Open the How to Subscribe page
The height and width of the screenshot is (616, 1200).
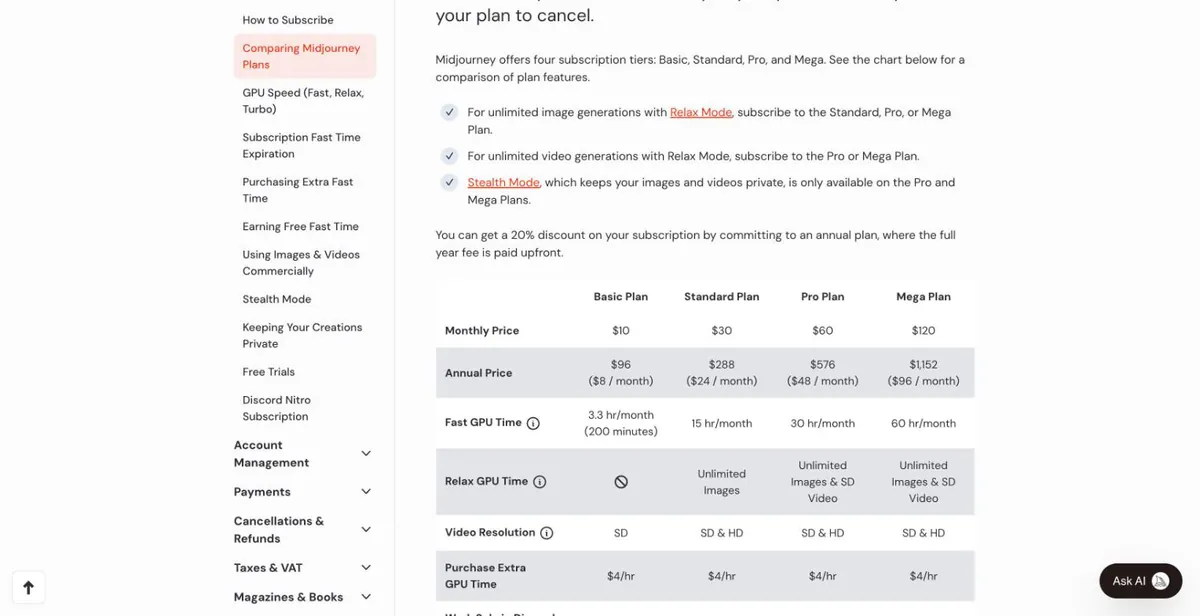coord(288,20)
